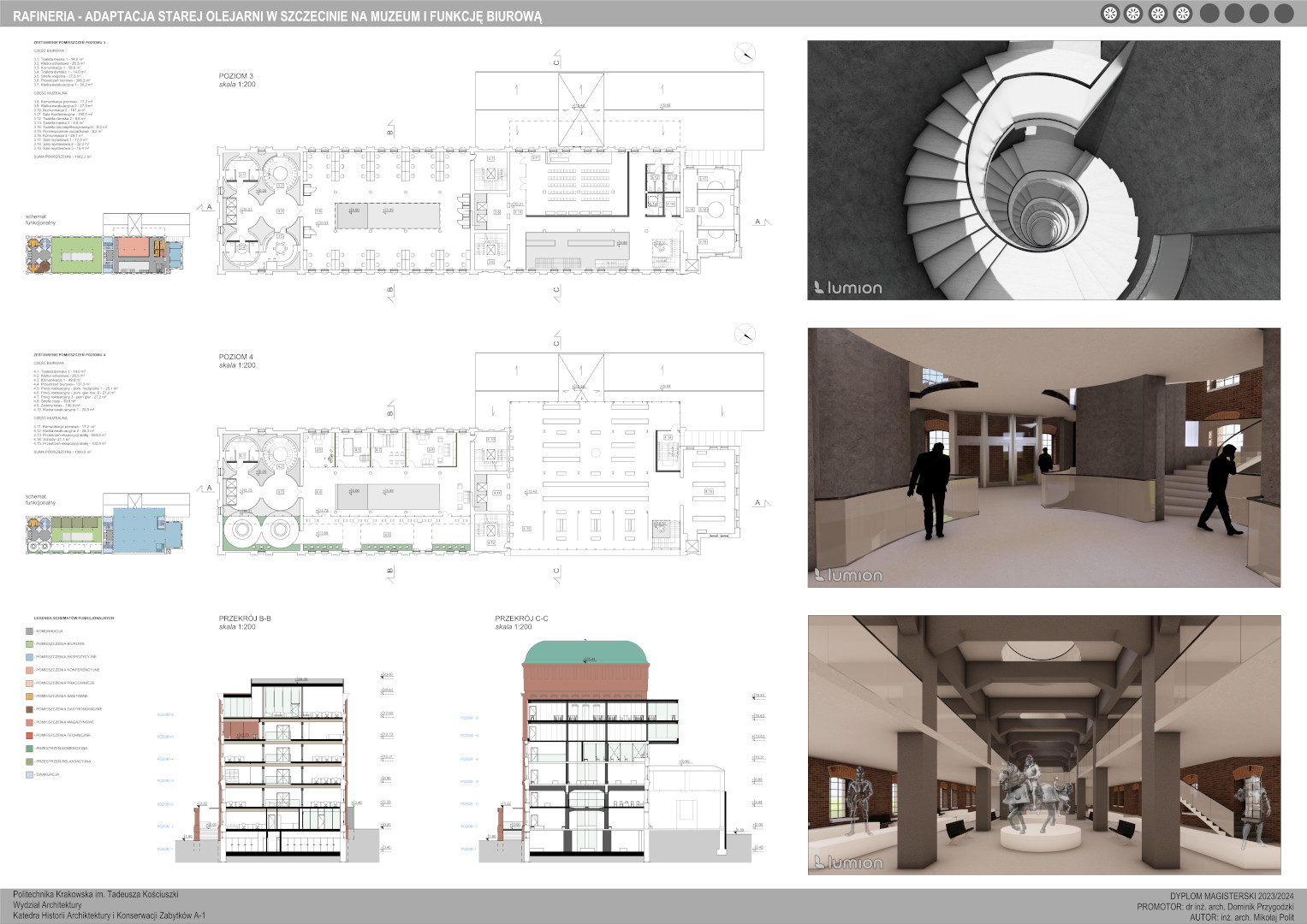1307x924 pixels.
Task: Click the Lumion logo on the spiral staircase render
Action: 847,288
